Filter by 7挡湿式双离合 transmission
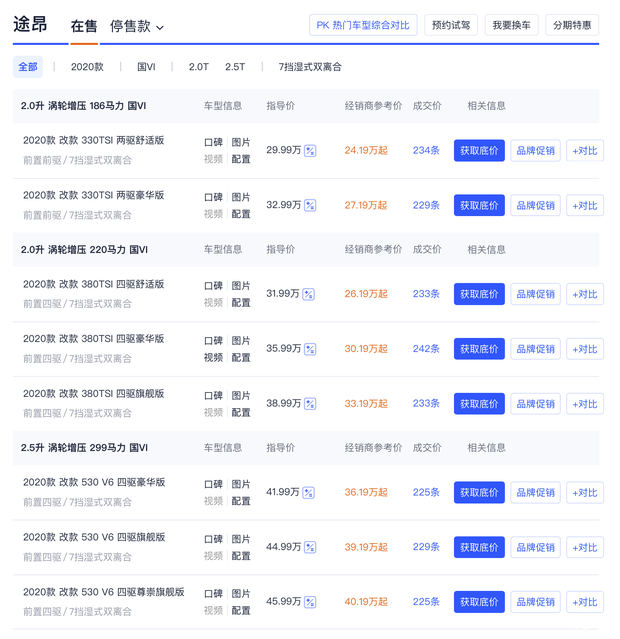Image resolution: width=620 pixels, height=639 pixels. click(x=310, y=67)
